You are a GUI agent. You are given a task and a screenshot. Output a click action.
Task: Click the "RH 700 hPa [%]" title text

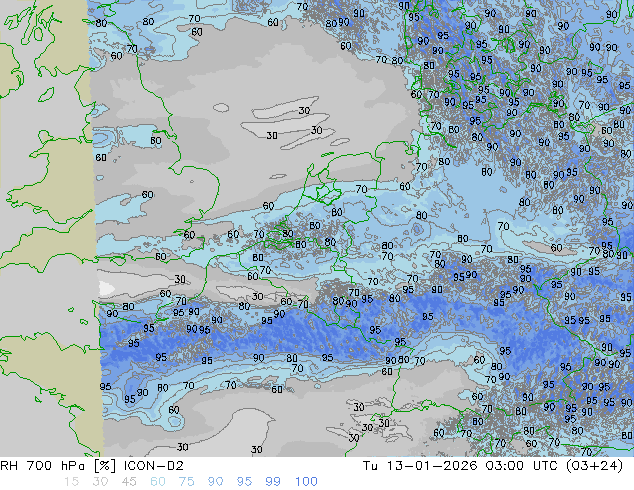click(59, 466)
